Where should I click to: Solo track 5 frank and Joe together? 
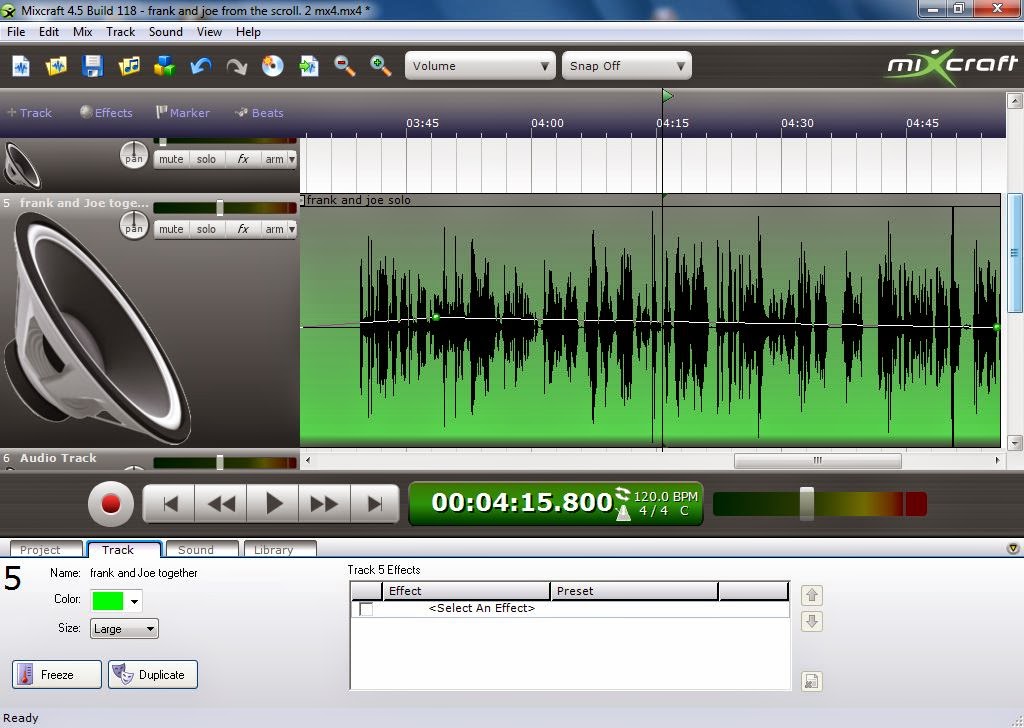click(206, 229)
